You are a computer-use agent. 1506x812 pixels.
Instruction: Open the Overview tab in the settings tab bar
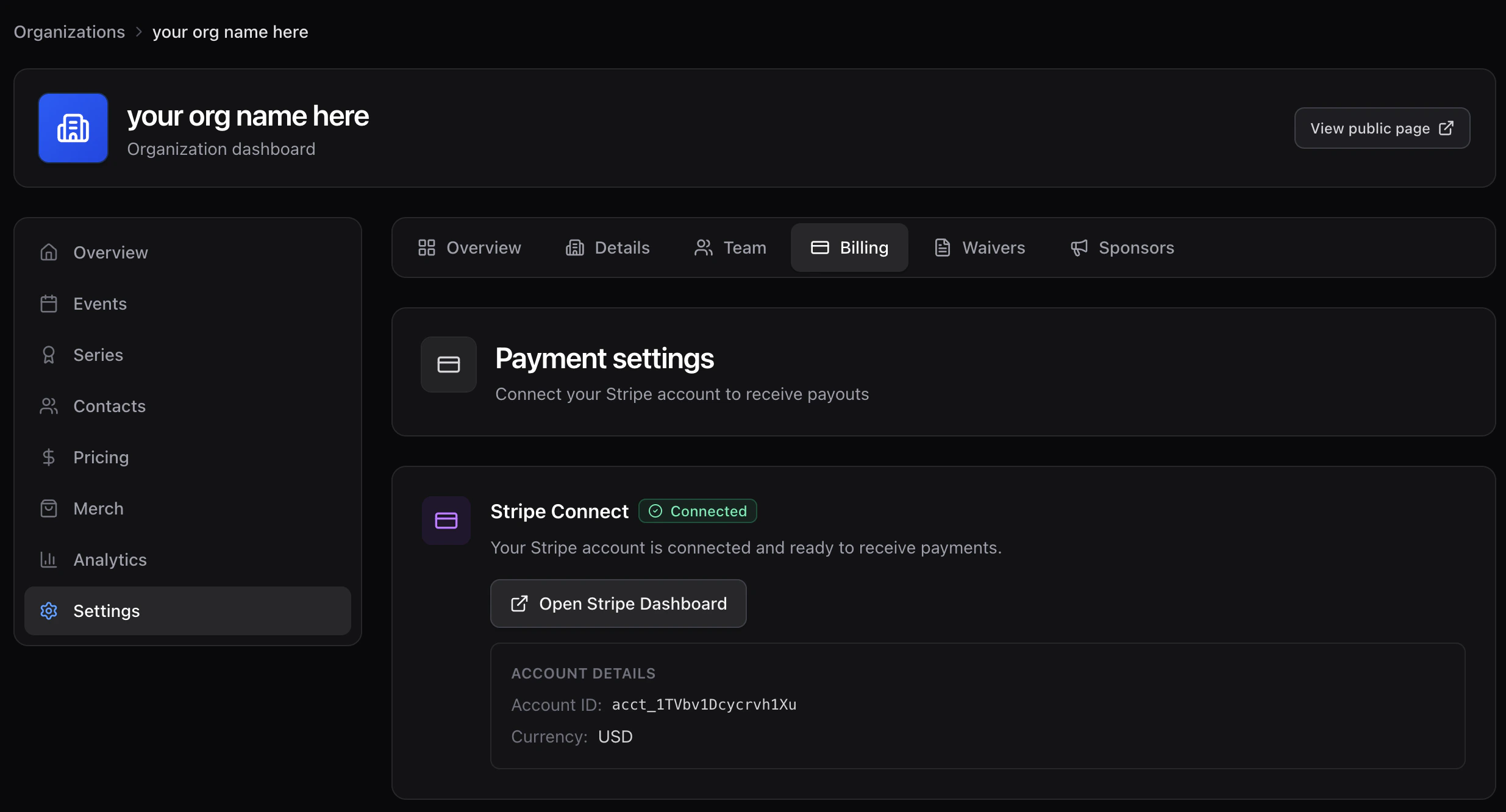pyautogui.click(x=469, y=248)
